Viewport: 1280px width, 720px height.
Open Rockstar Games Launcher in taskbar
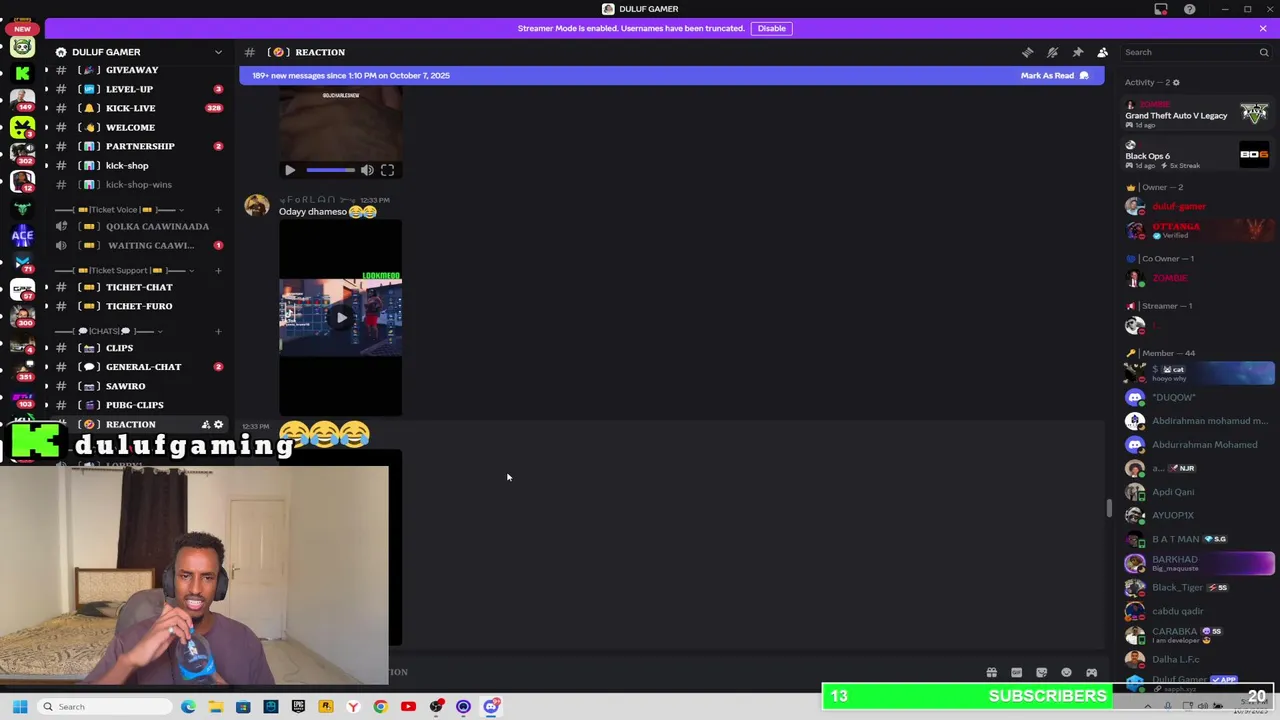[325, 707]
